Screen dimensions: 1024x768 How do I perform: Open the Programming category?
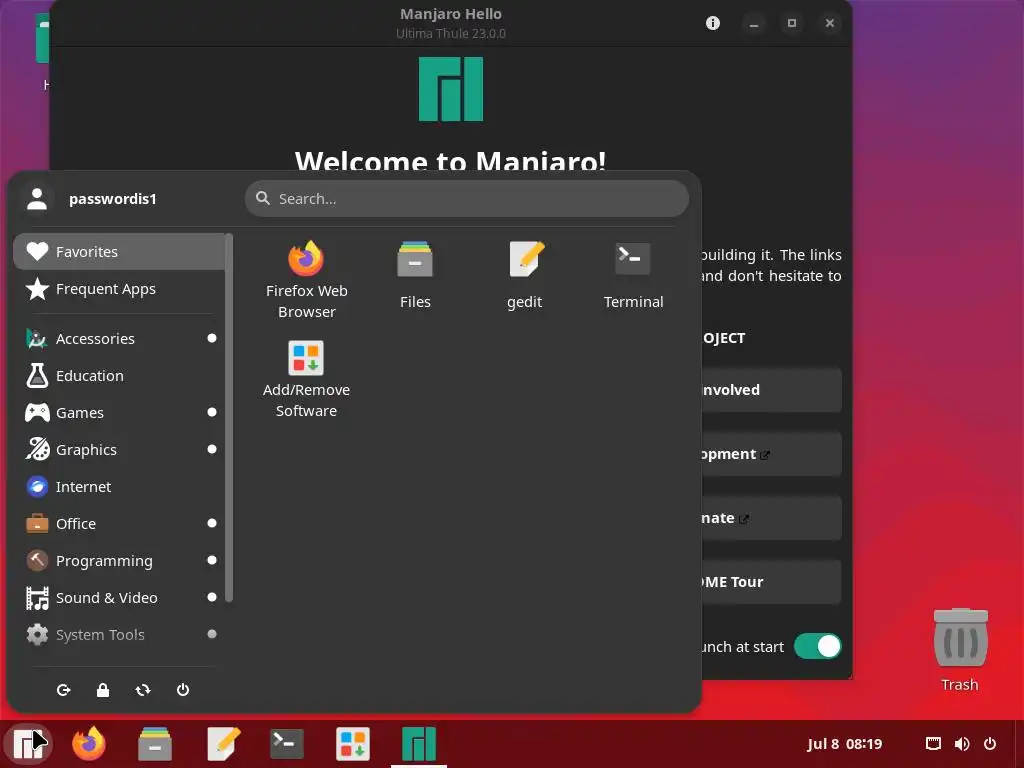pos(119,560)
